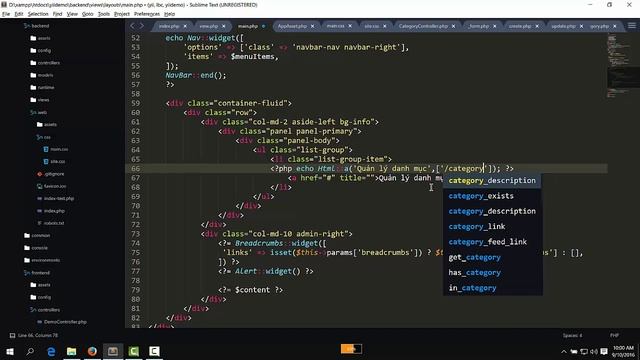Image resolution: width=640 pixels, height=360 pixels.
Task: Switch to the AppAsset.php tab
Action: (x=292, y=26)
